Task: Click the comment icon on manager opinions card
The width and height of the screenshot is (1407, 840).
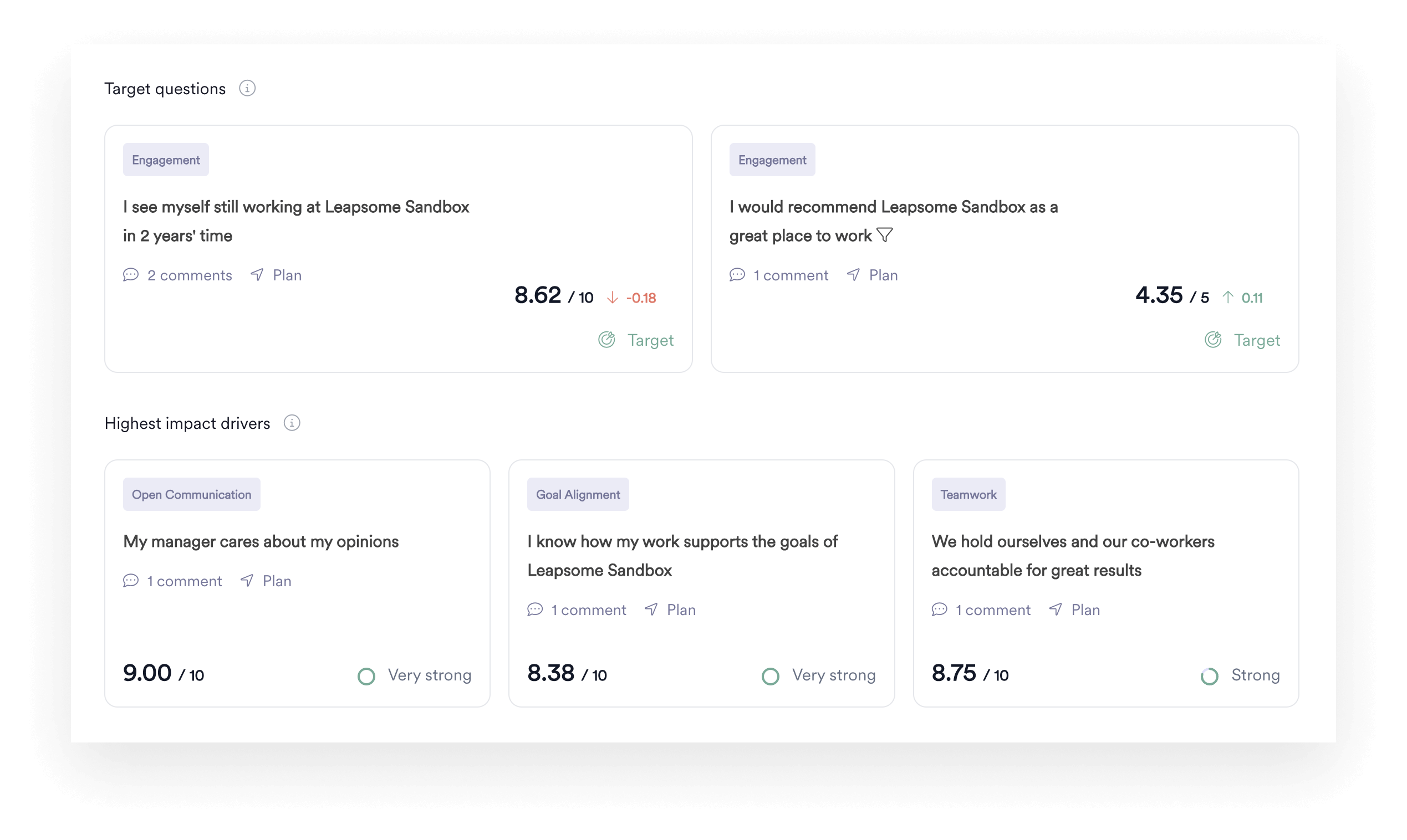Action: [130, 580]
